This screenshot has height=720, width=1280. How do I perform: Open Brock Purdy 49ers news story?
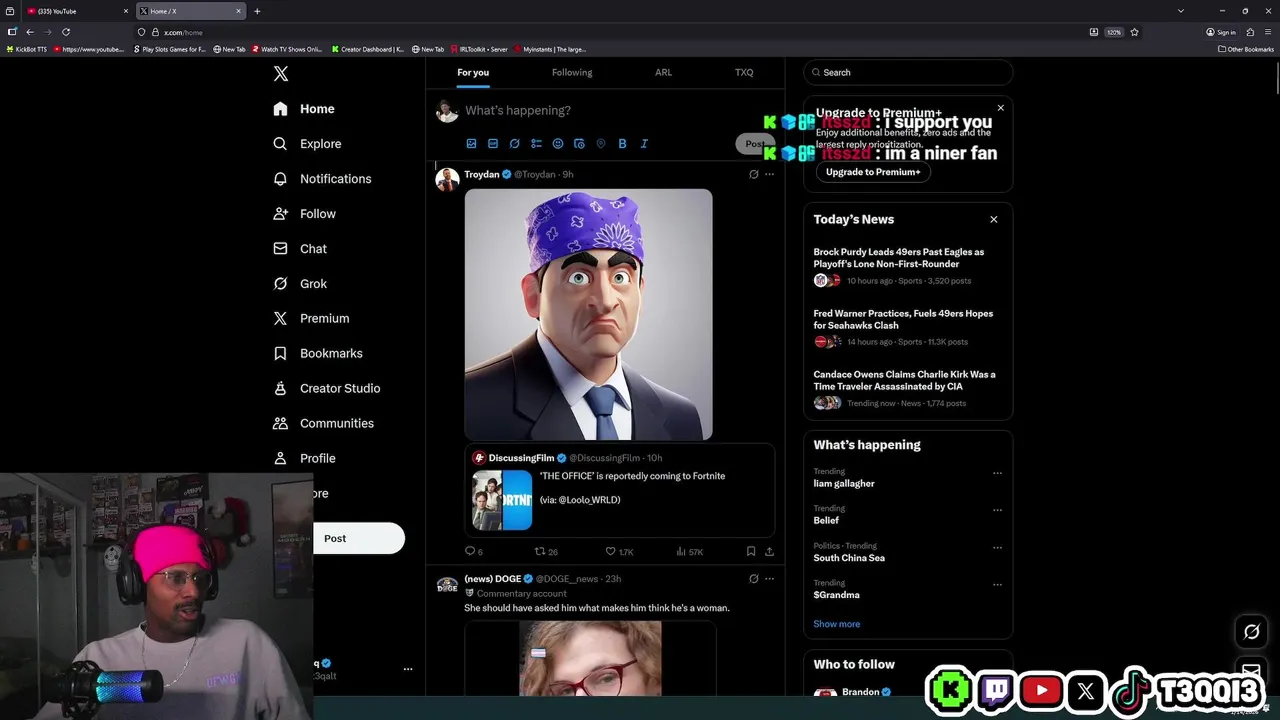coord(908,268)
